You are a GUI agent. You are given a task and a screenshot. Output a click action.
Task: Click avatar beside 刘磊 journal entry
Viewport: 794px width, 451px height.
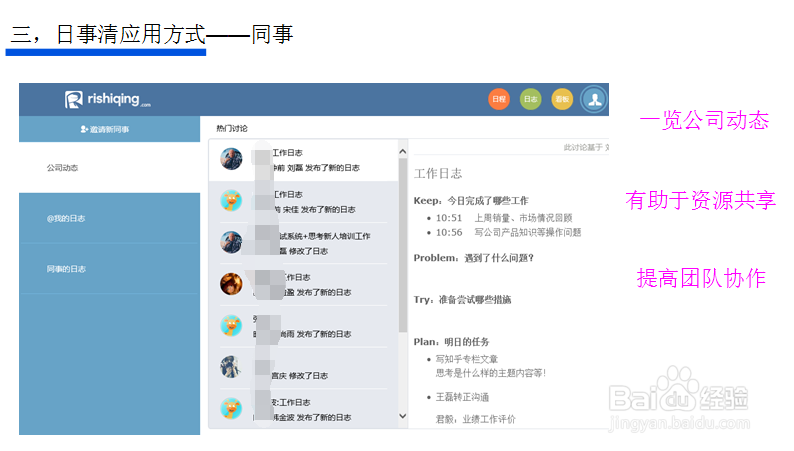[231, 159]
